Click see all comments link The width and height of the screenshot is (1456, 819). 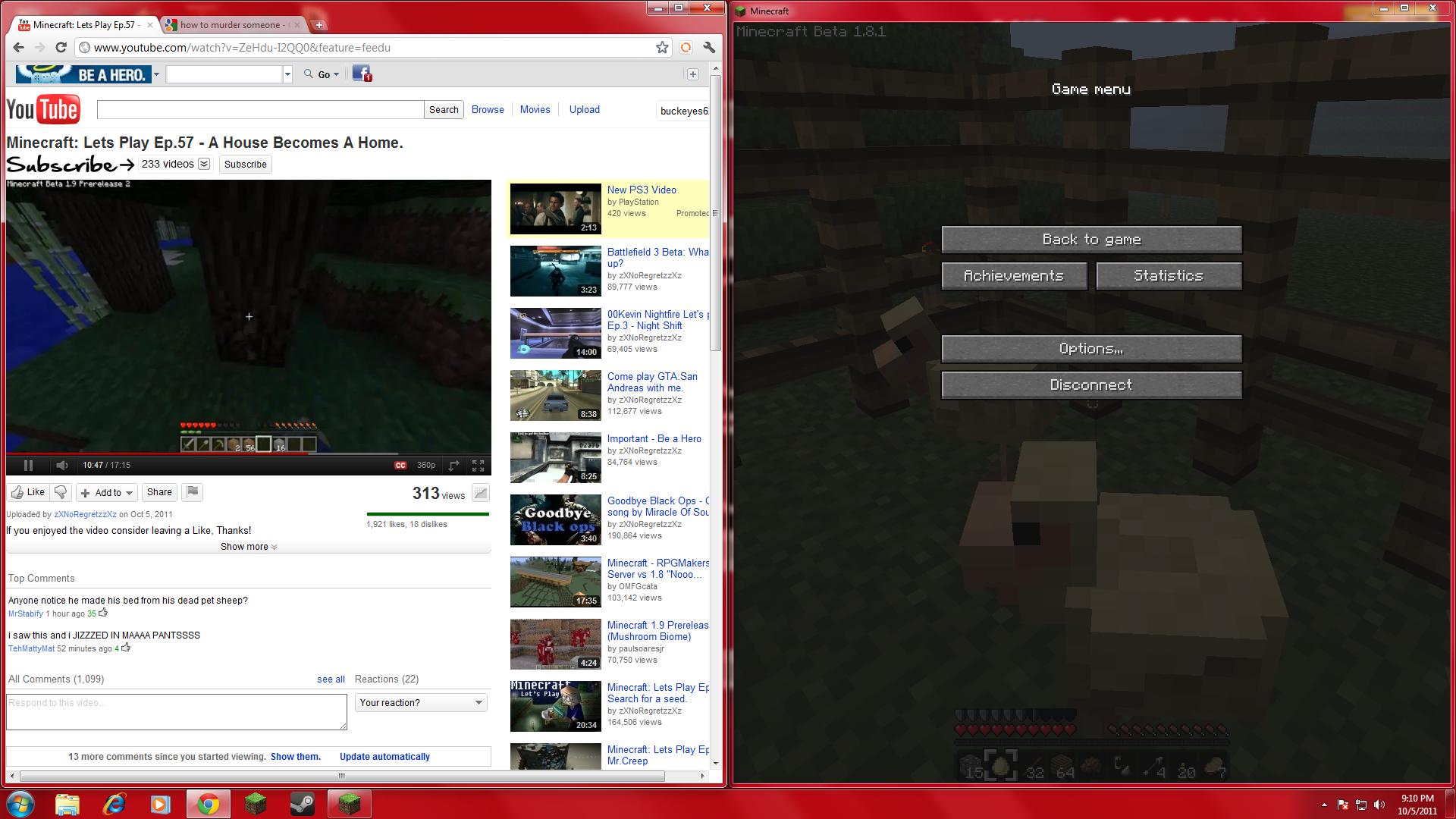point(331,679)
